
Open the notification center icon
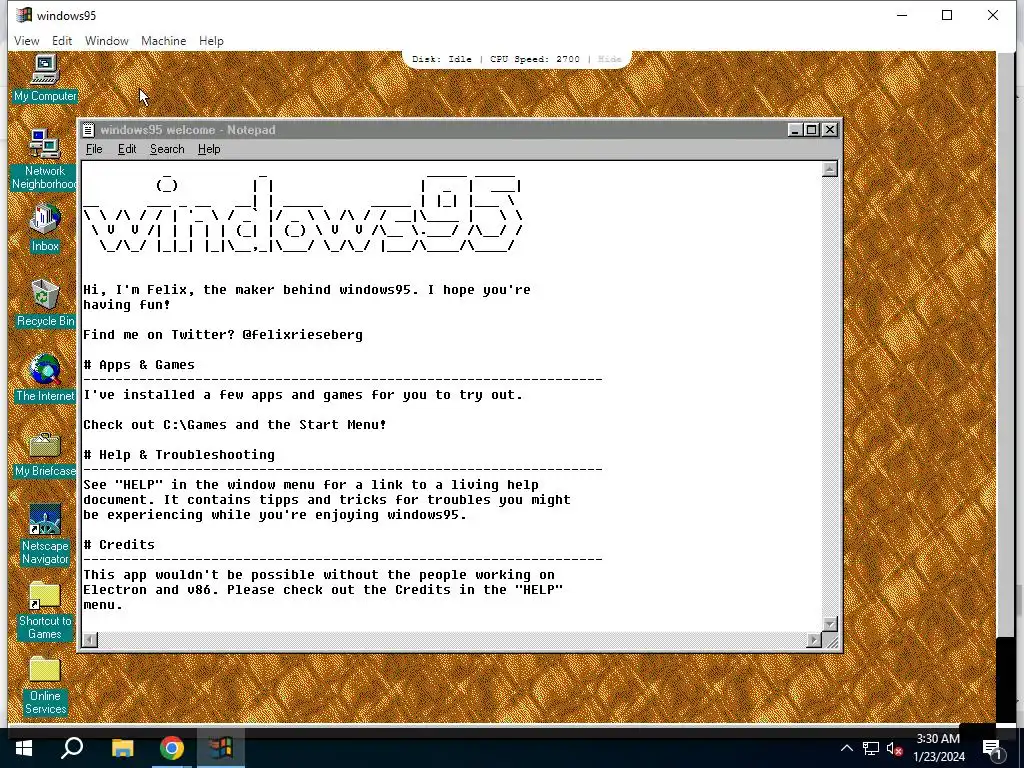coord(993,748)
